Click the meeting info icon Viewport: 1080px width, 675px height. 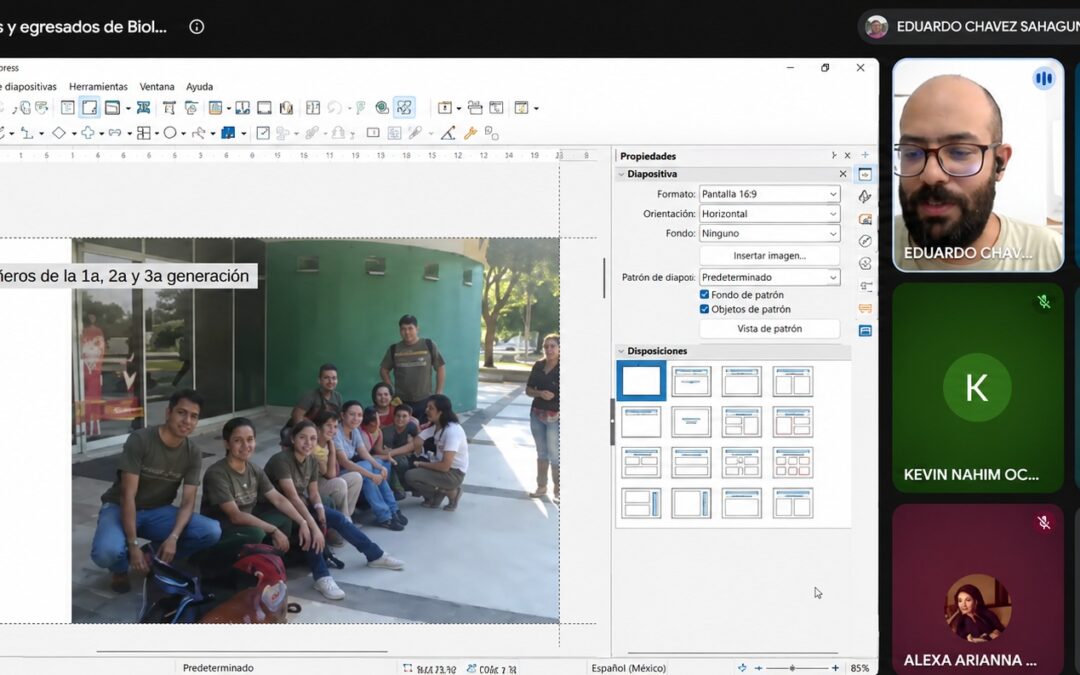[x=196, y=27]
